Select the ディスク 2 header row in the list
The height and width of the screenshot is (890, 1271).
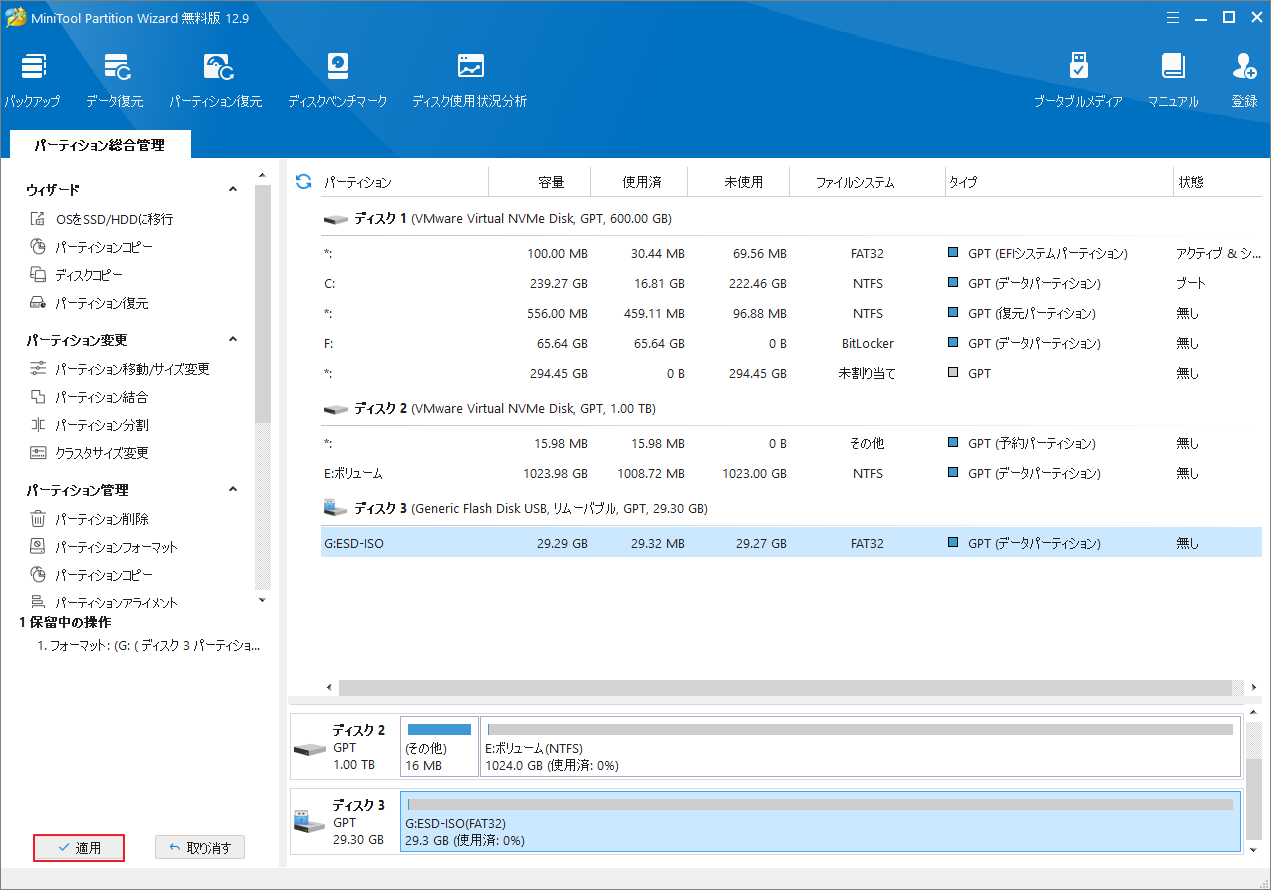[791, 408]
